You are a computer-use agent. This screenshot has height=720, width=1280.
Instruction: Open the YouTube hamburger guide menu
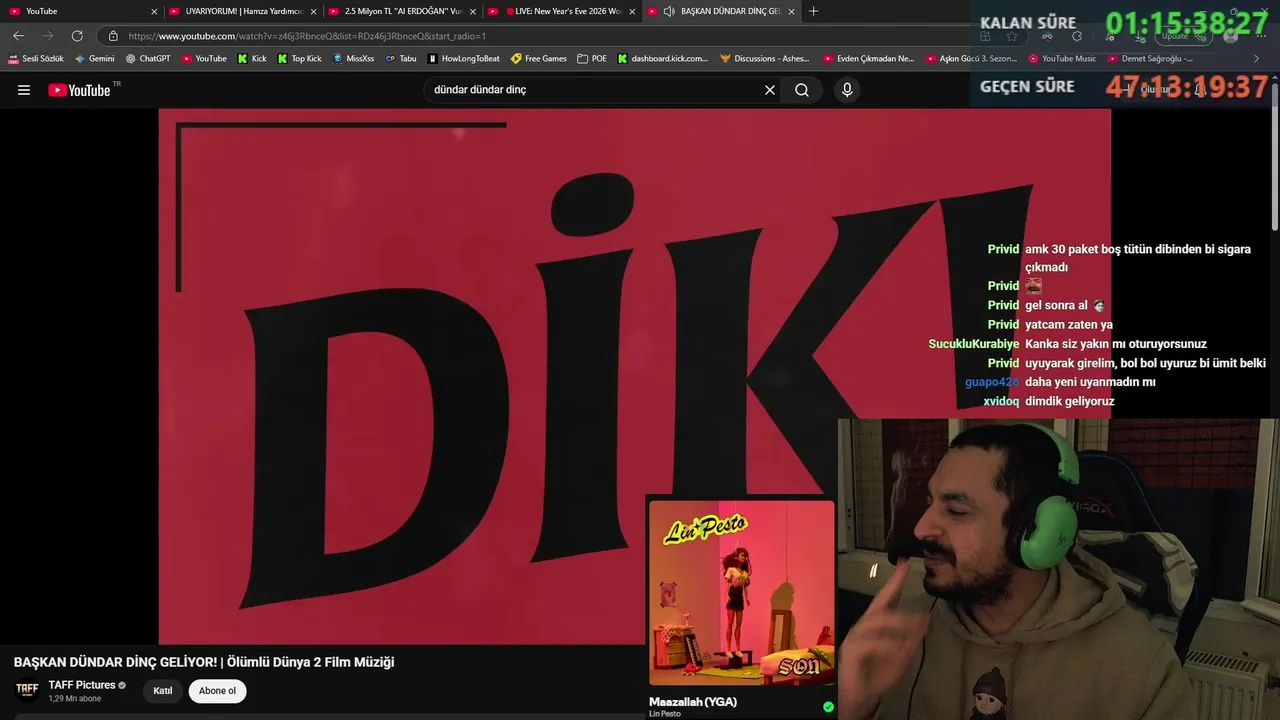(24, 90)
